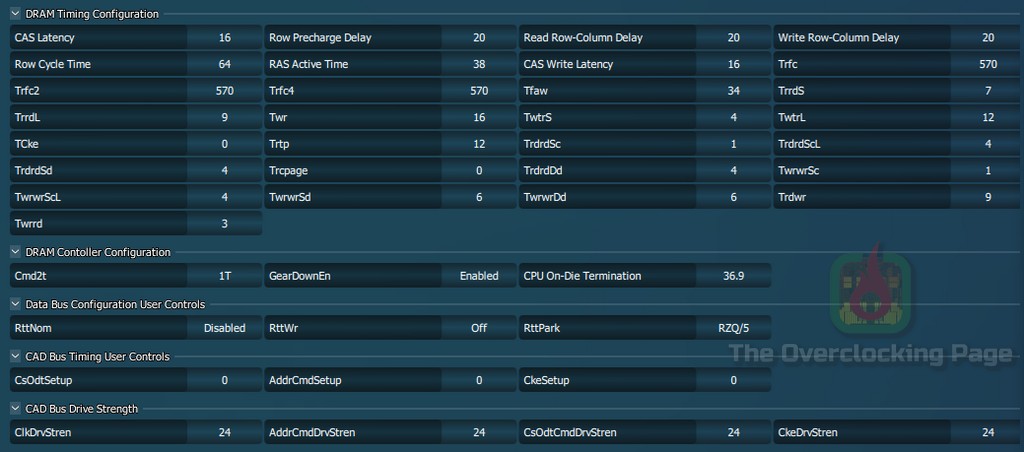Select the CAS Latency value field
Viewport: 1024px width, 452px height.
224,38
